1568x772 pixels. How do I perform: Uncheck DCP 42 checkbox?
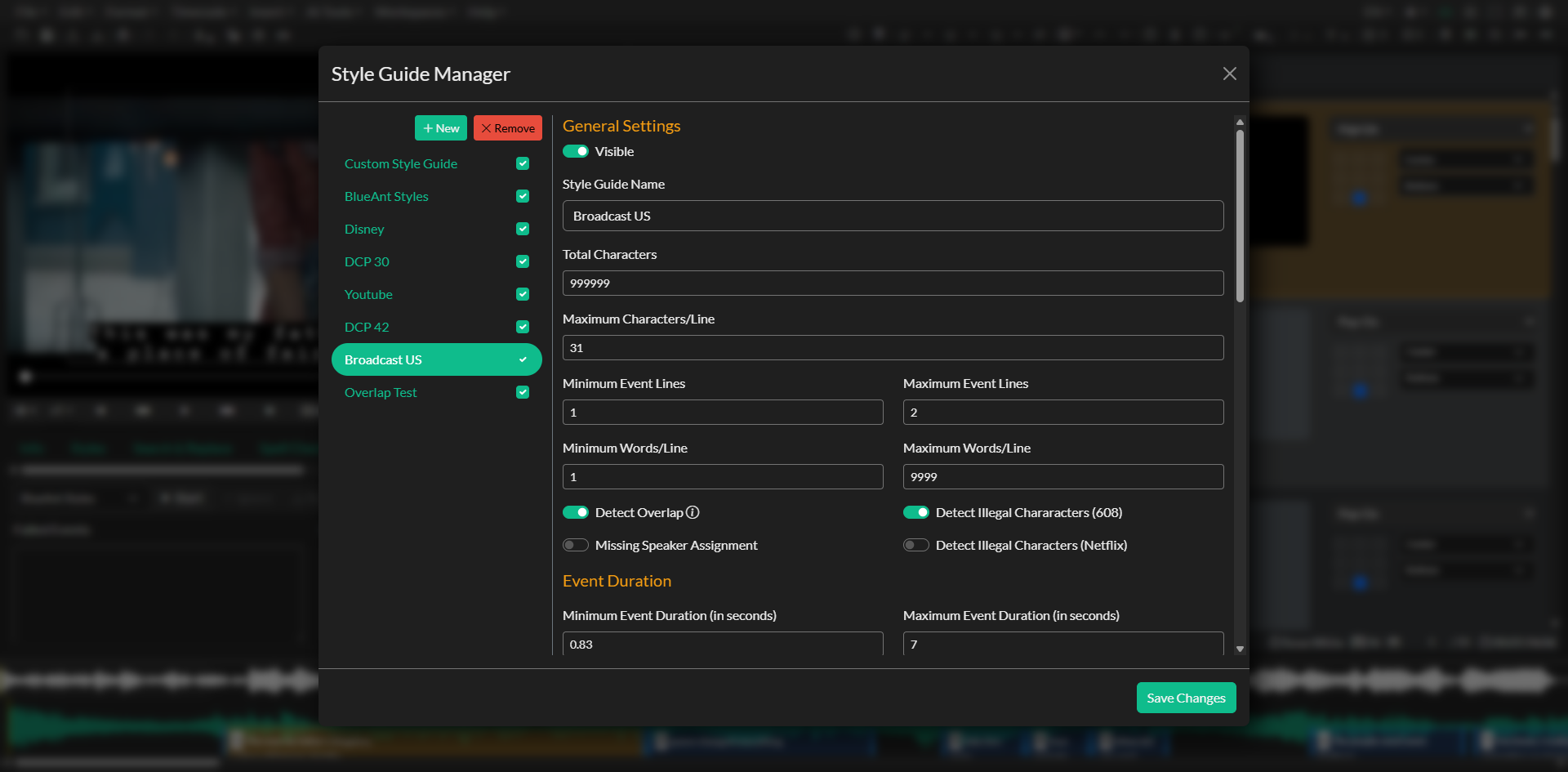pos(523,327)
